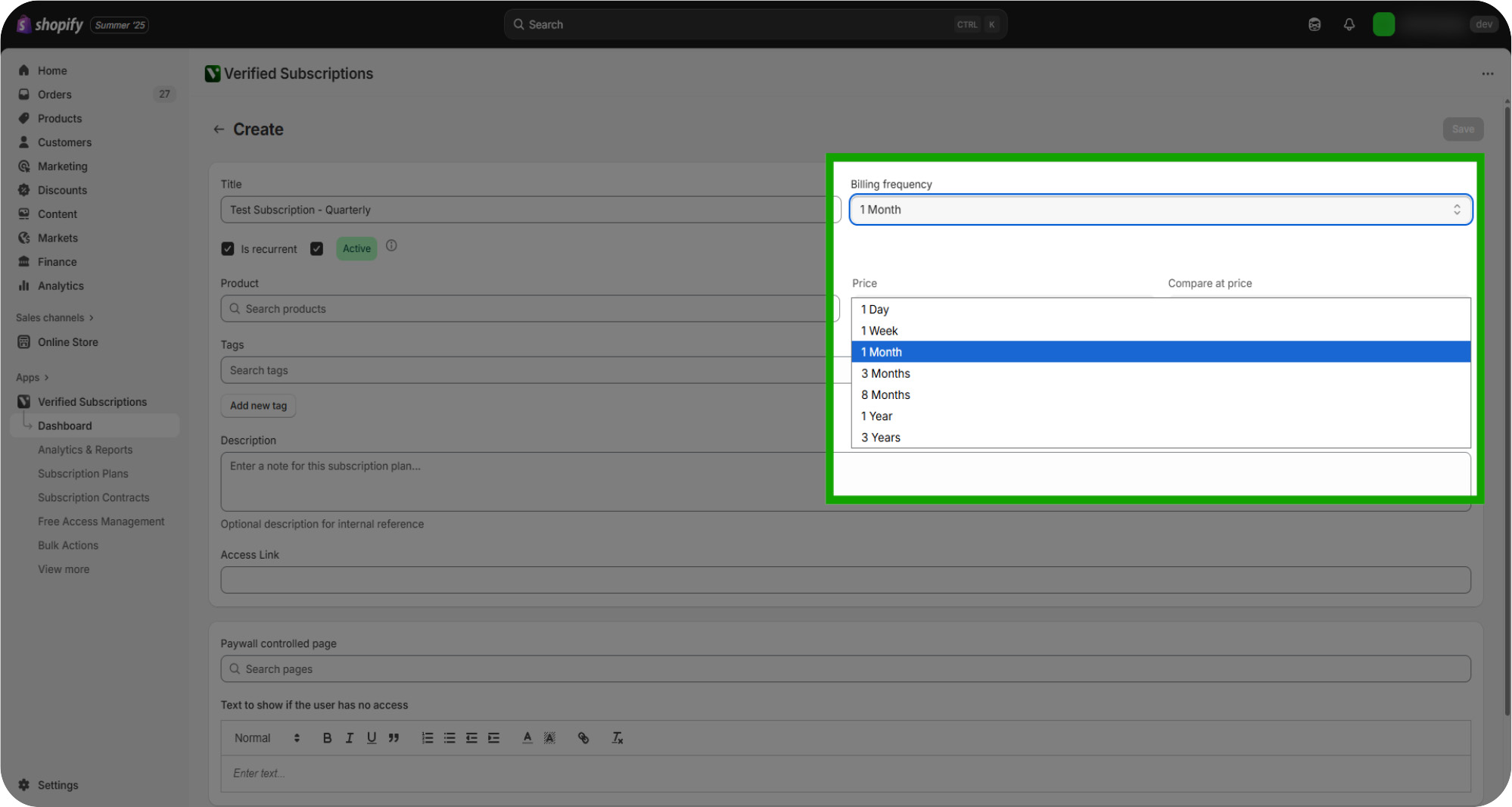The width and height of the screenshot is (1512, 807).
Task: Click the Save button
Action: coord(1463,129)
